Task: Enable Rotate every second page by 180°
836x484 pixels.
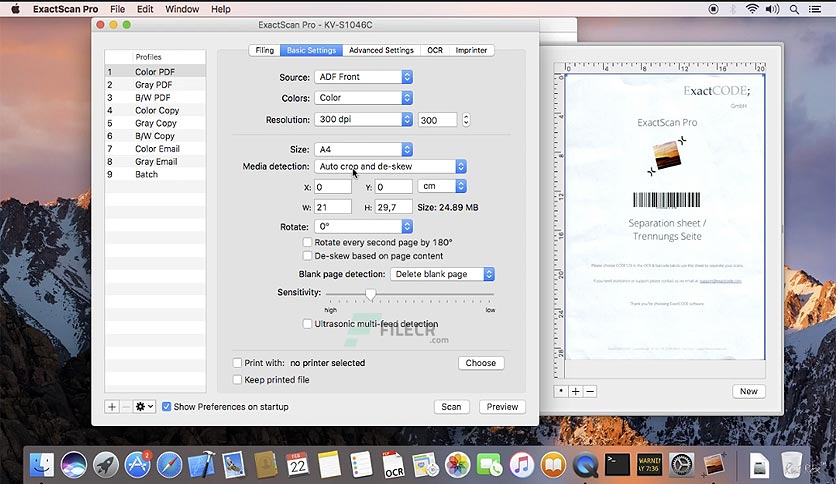Action: pyautogui.click(x=307, y=243)
